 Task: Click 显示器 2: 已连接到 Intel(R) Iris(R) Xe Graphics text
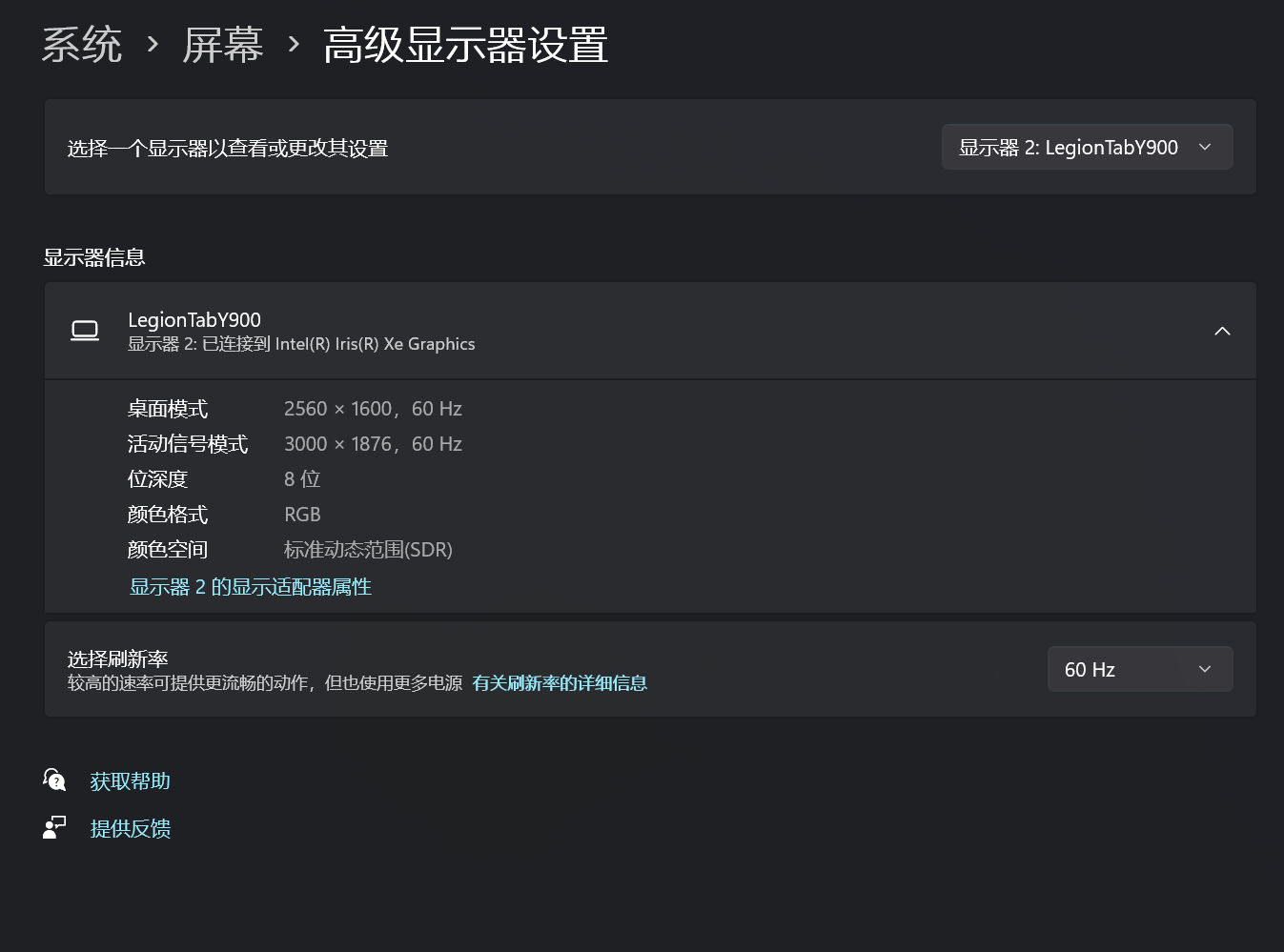tap(301, 344)
